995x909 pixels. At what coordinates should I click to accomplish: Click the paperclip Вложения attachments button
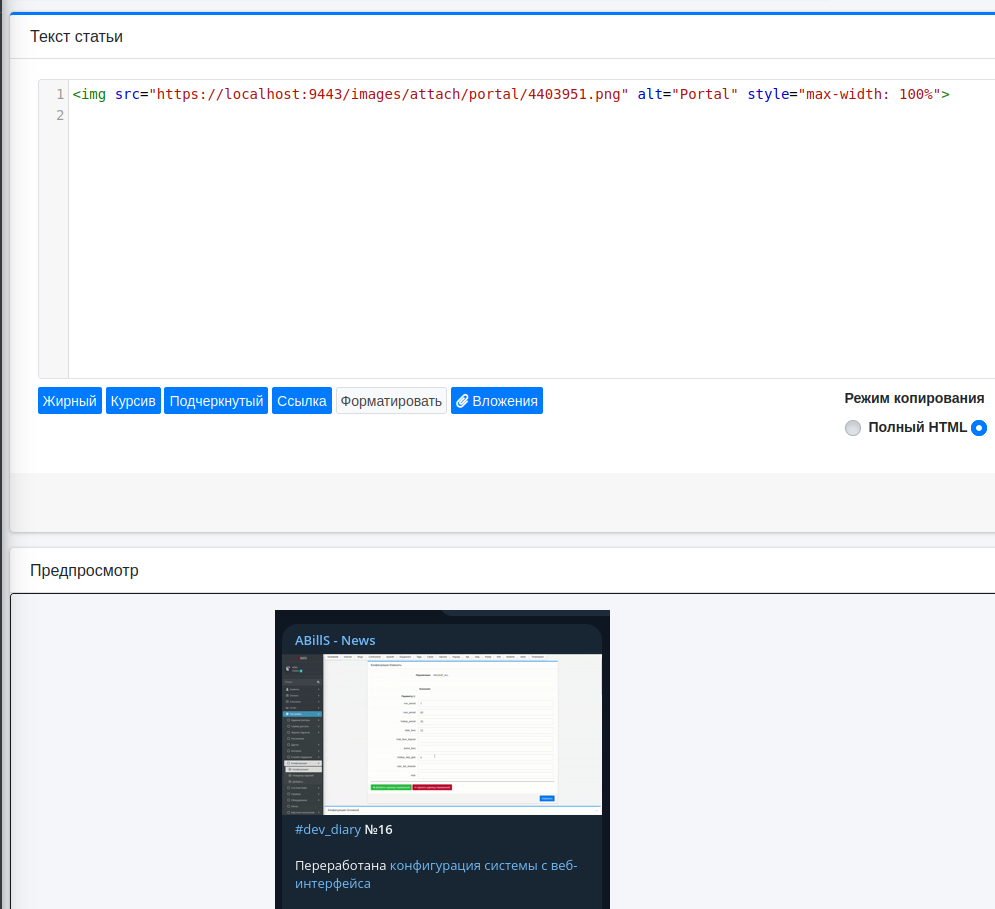[496, 401]
